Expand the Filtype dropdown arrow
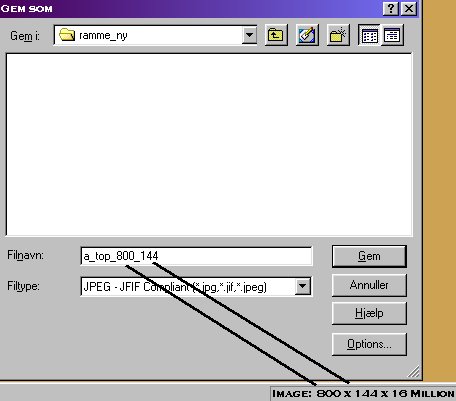 click(x=302, y=286)
